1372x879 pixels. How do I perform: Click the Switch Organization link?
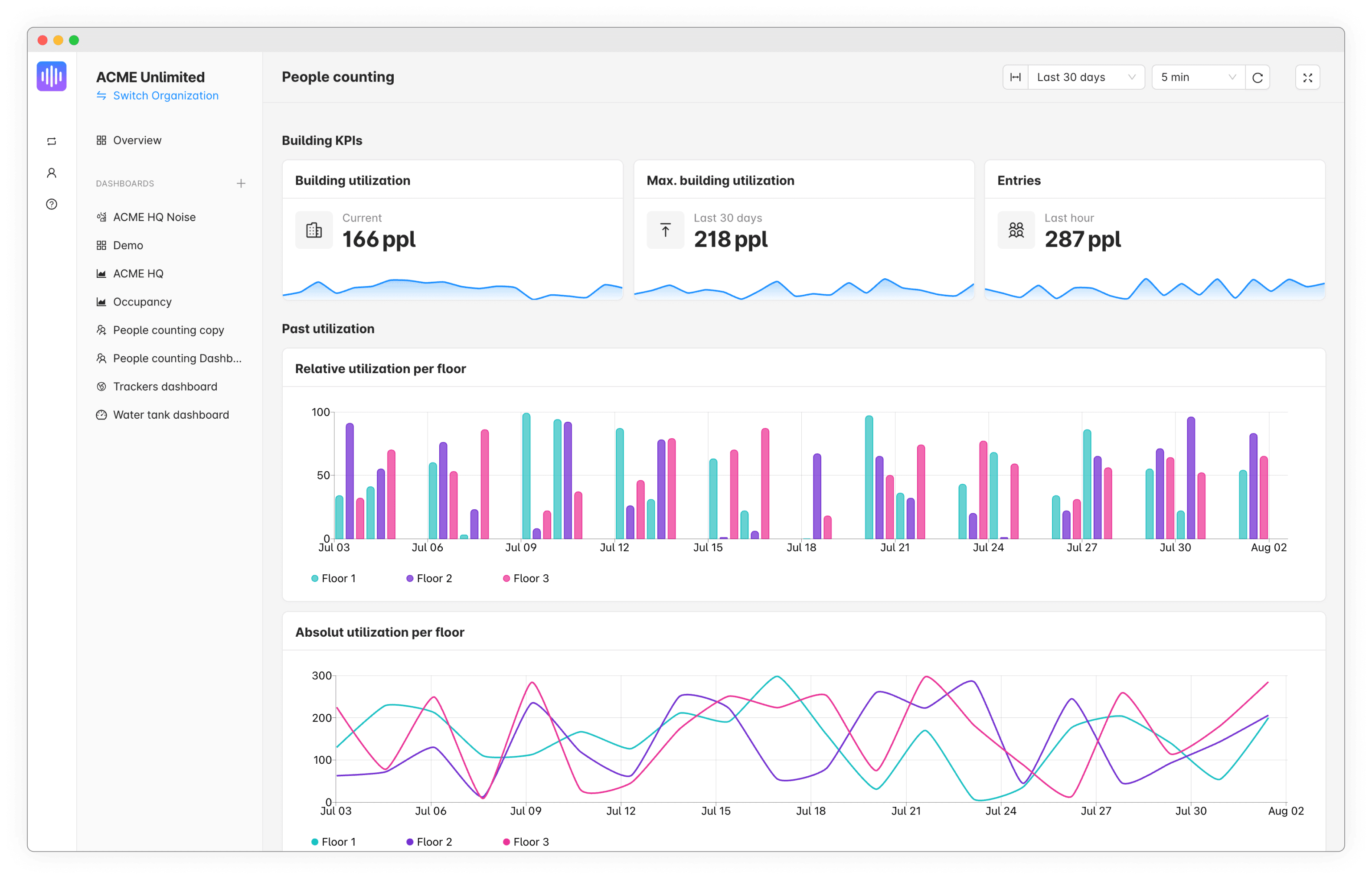[166, 96]
